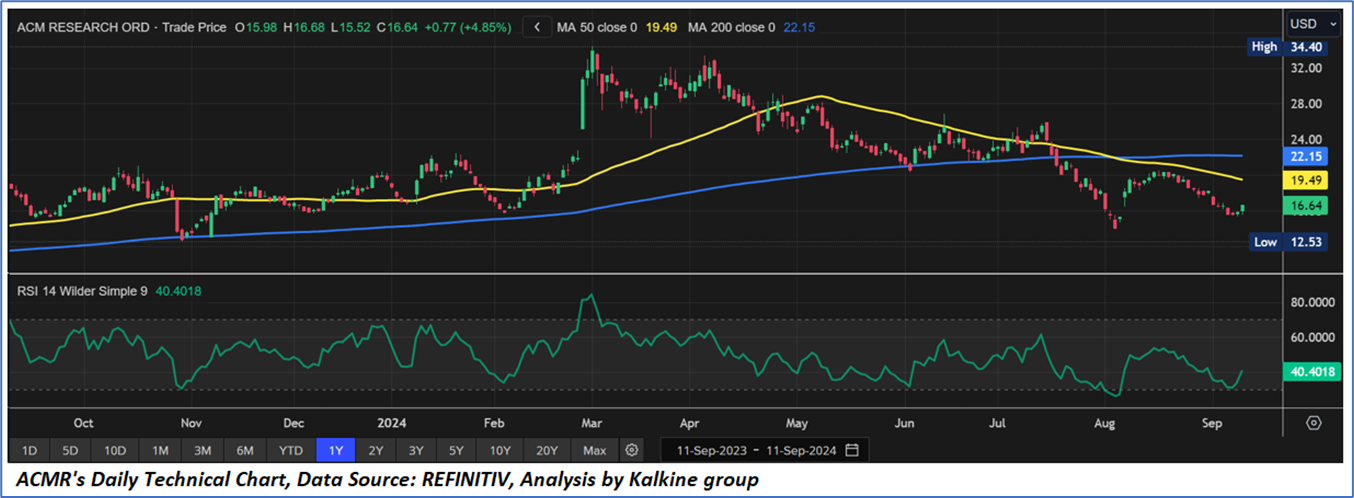Click the chart settings icon at bottom right
The height and width of the screenshot is (498, 1354).
(x=1314, y=423)
